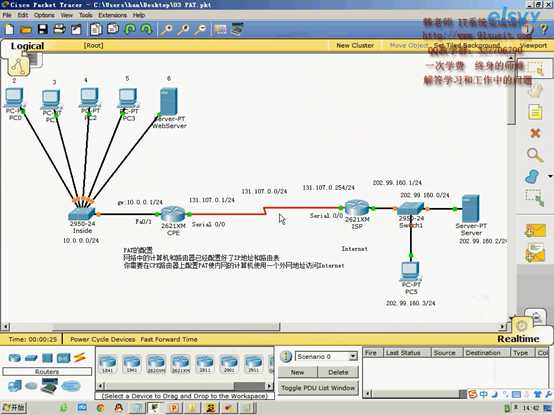The image size is (554, 415).
Task: Click Toggle PDU List Window button
Action: coord(318,388)
